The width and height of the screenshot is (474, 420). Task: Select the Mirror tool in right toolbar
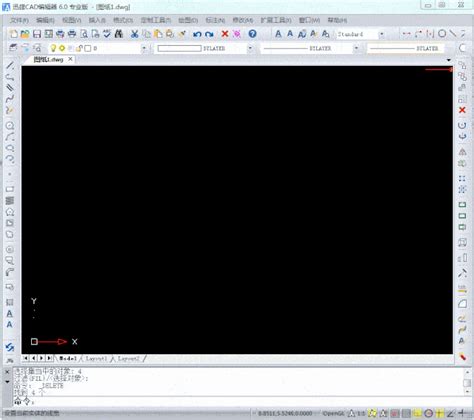pos(462,152)
